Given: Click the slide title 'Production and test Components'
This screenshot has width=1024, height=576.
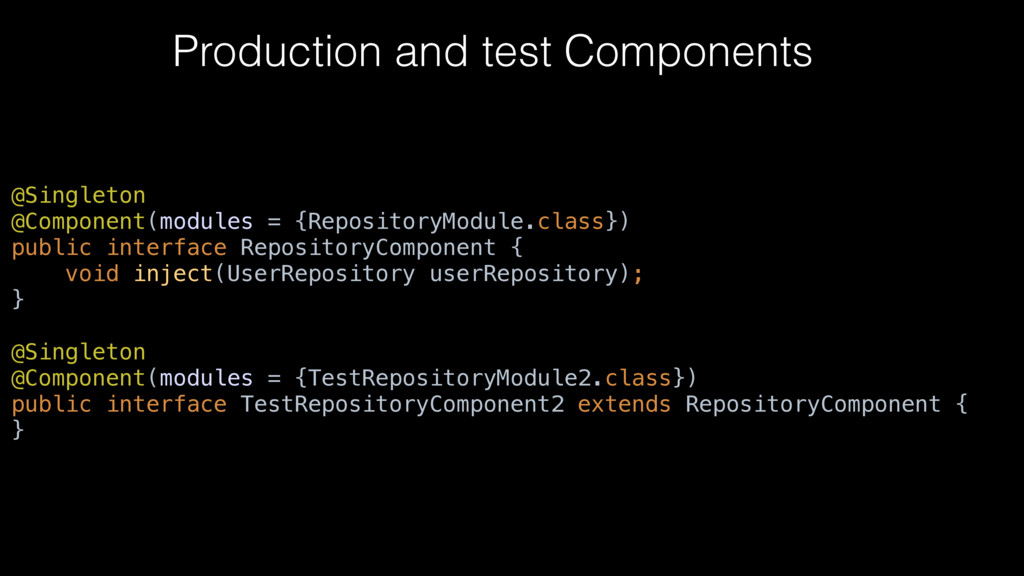Looking at the screenshot, I should click(492, 52).
